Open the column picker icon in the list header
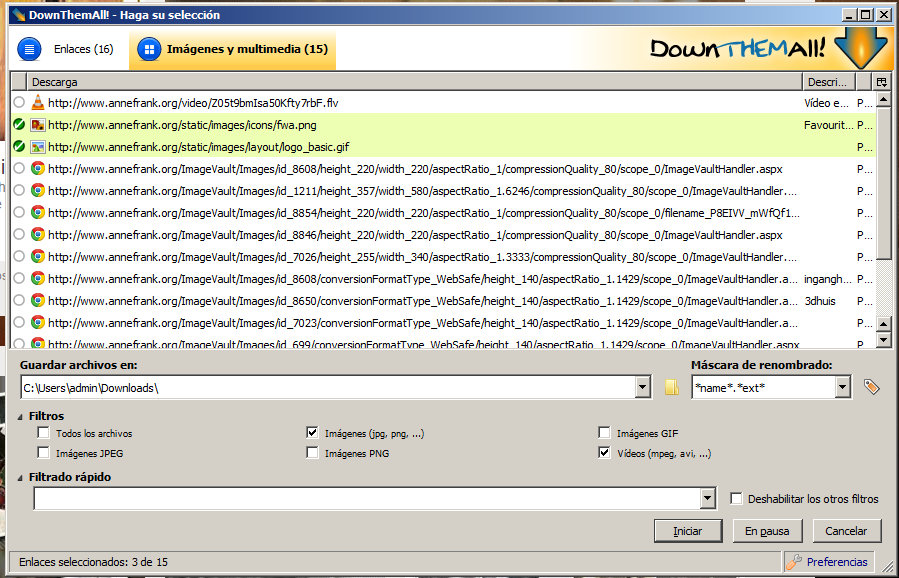Screen dimensions: 899x578 pos(881,82)
